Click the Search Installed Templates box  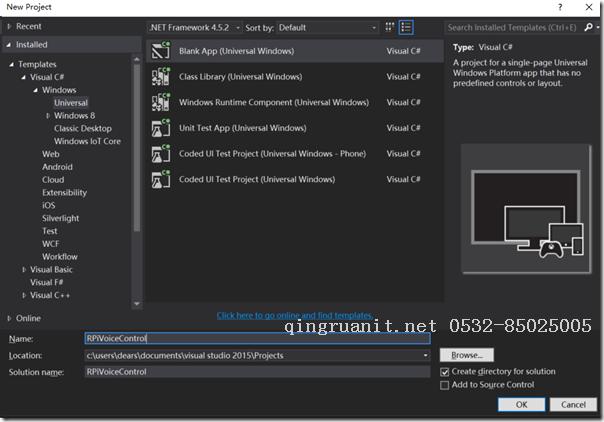(x=513, y=27)
